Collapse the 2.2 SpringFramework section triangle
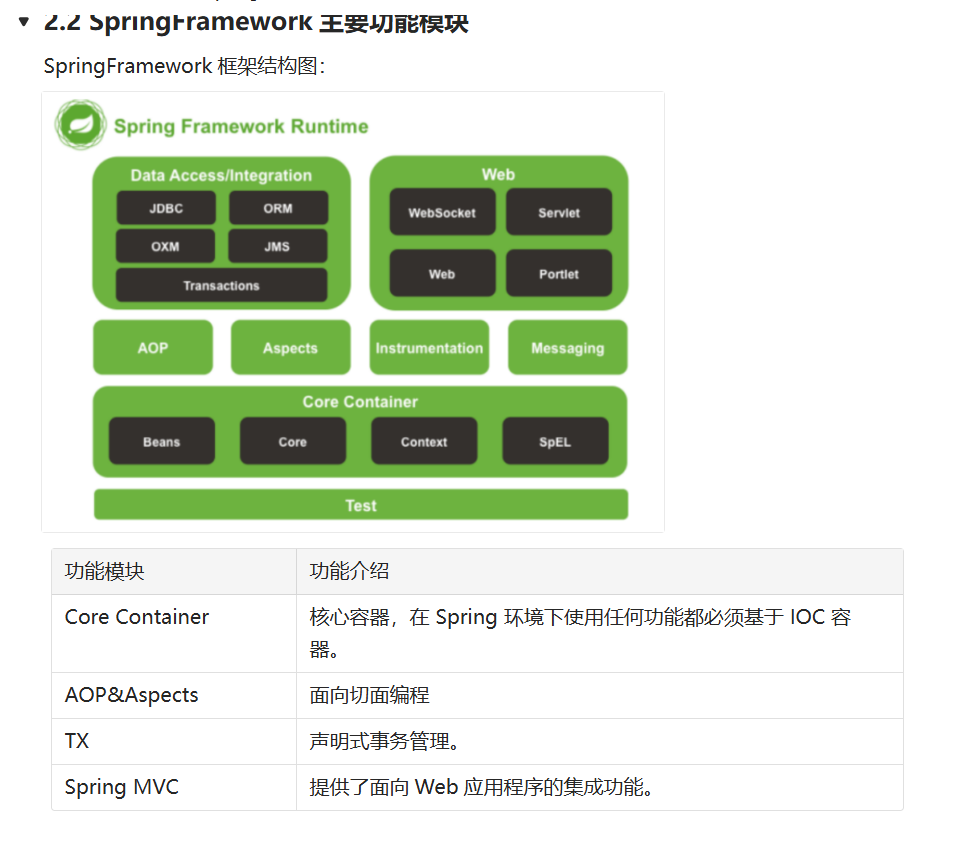 tap(24, 23)
